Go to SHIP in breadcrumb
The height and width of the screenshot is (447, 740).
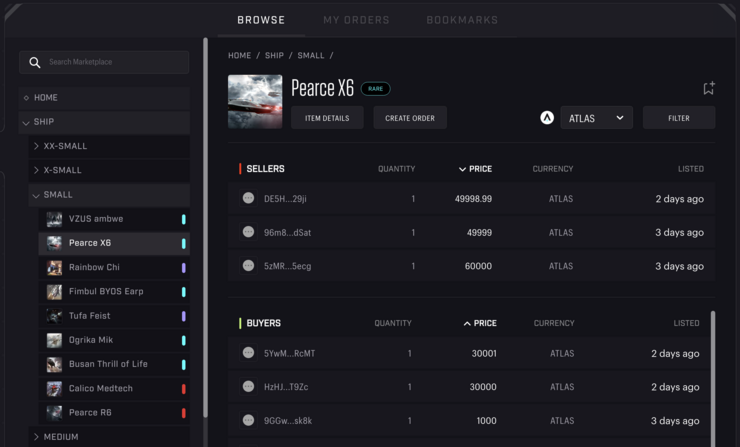274,56
